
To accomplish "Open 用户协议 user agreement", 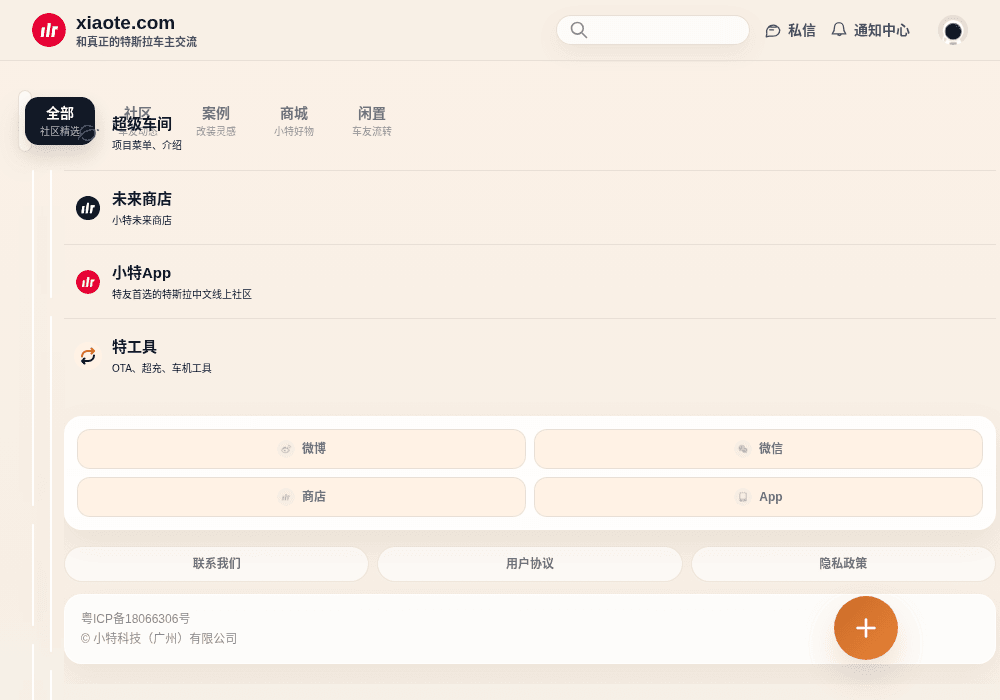I will tap(529, 564).
